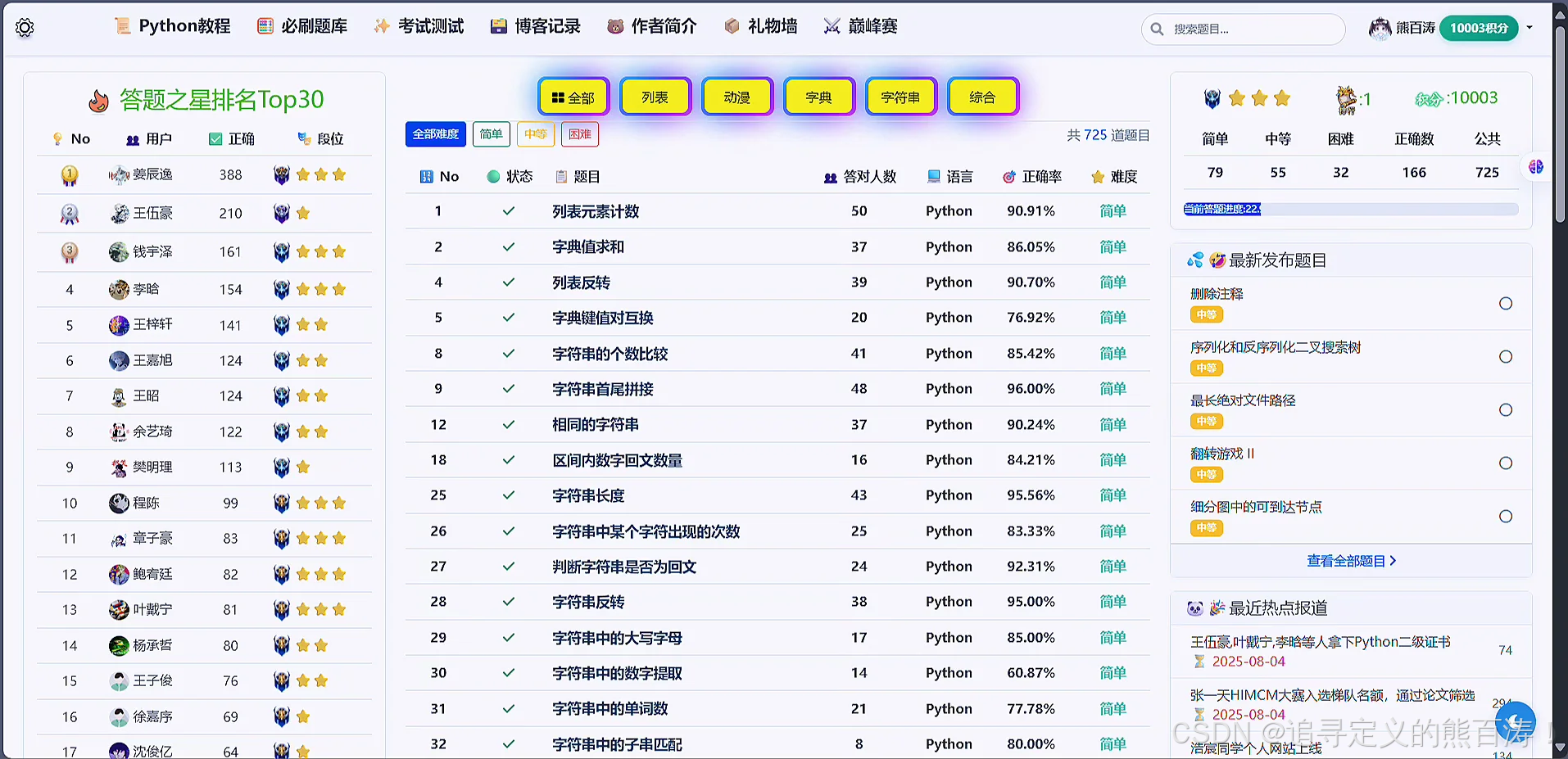The height and width of the screenshot is (759, 1568).
Task: Click 钱宇泽's avatar in the ranking
Action: [x=119, y=252]
